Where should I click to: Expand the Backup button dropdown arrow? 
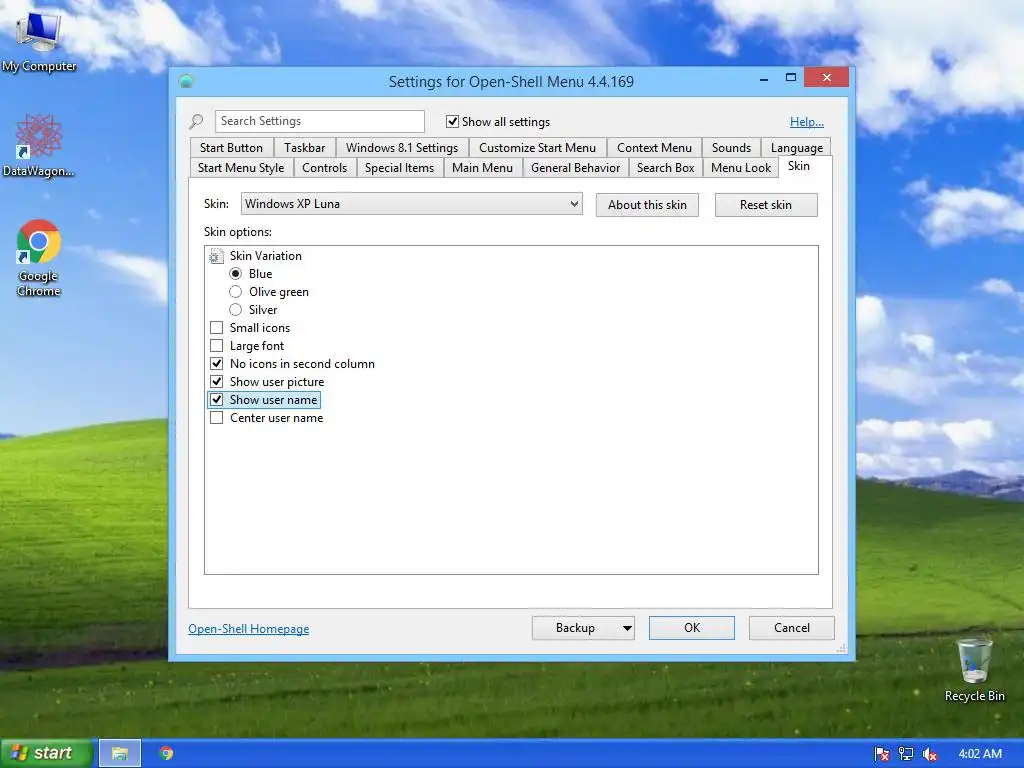(x=626, y=628)
